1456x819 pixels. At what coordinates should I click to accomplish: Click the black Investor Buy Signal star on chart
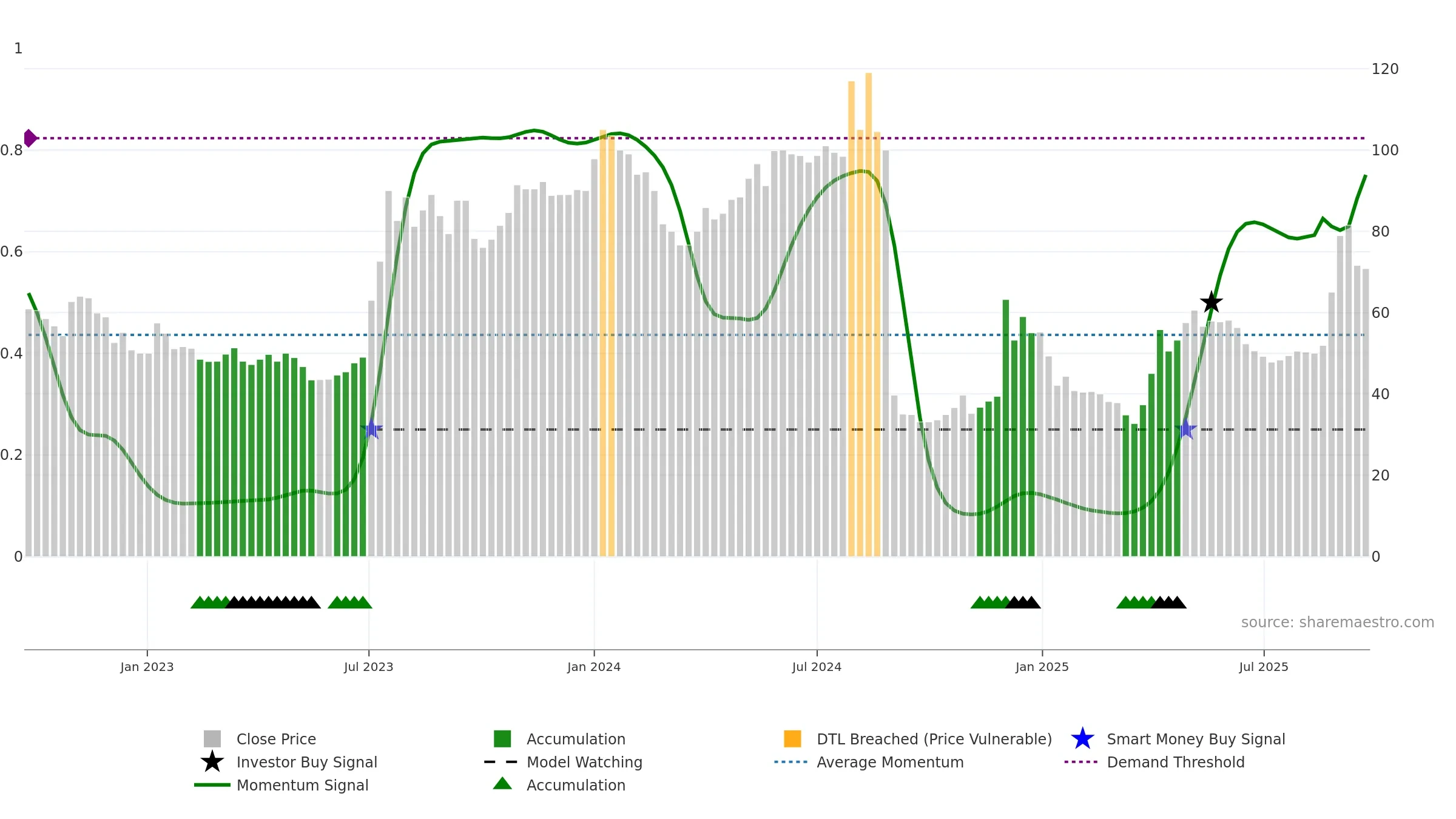coord(1211,302)
